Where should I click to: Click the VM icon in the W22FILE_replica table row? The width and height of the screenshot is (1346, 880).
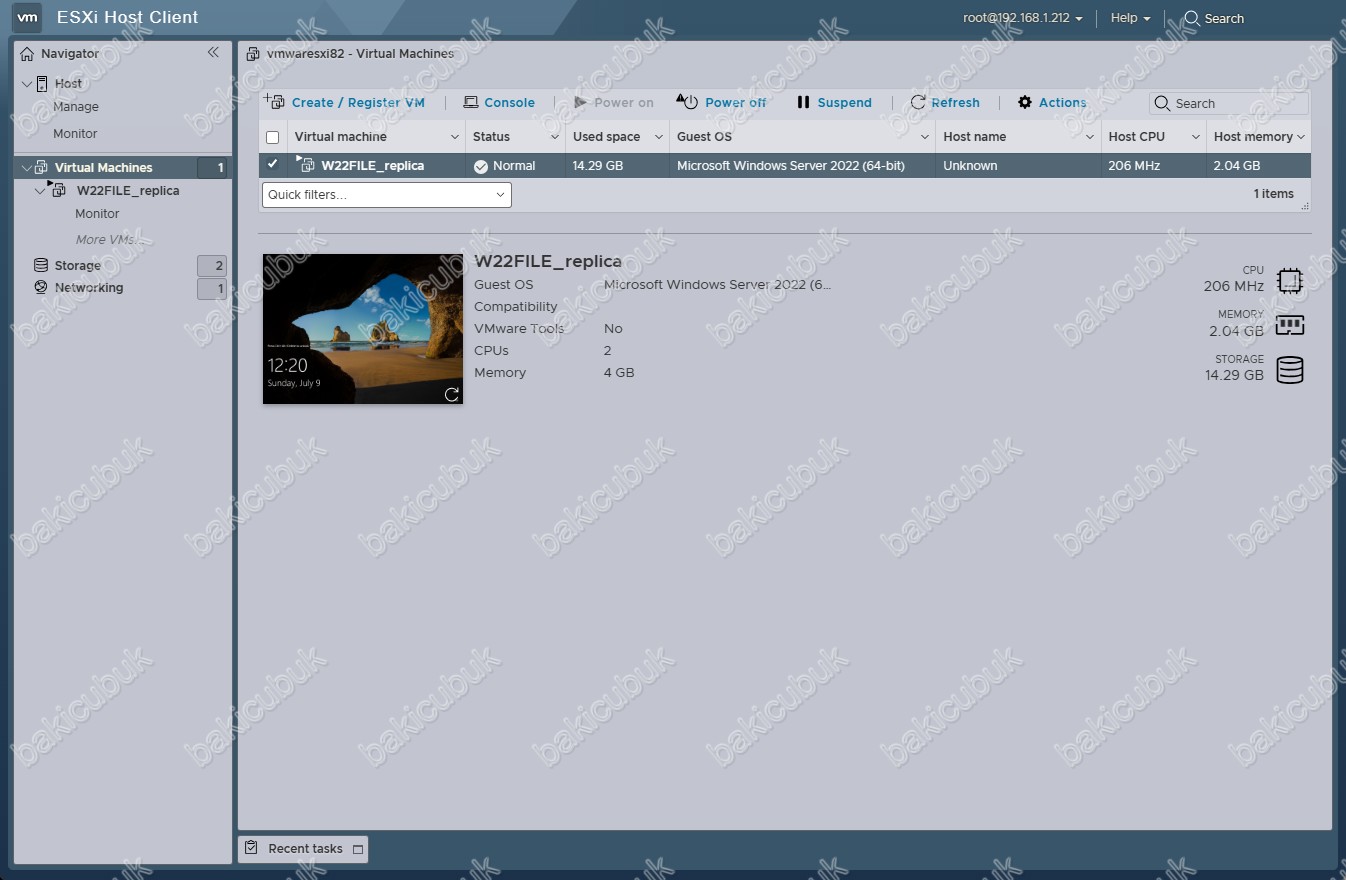point(305,165)
